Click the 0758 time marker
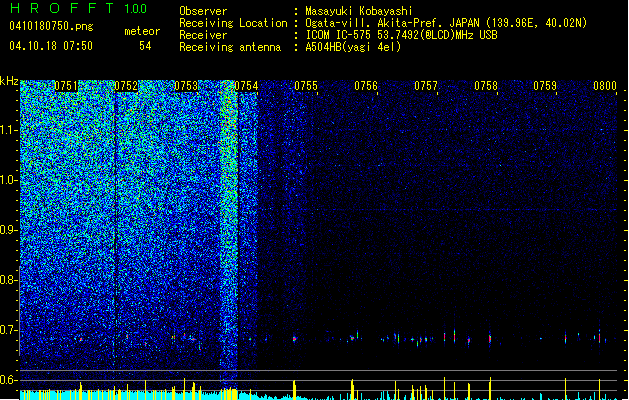The width and height of the screenshot is (629, 400). (485, 86)
